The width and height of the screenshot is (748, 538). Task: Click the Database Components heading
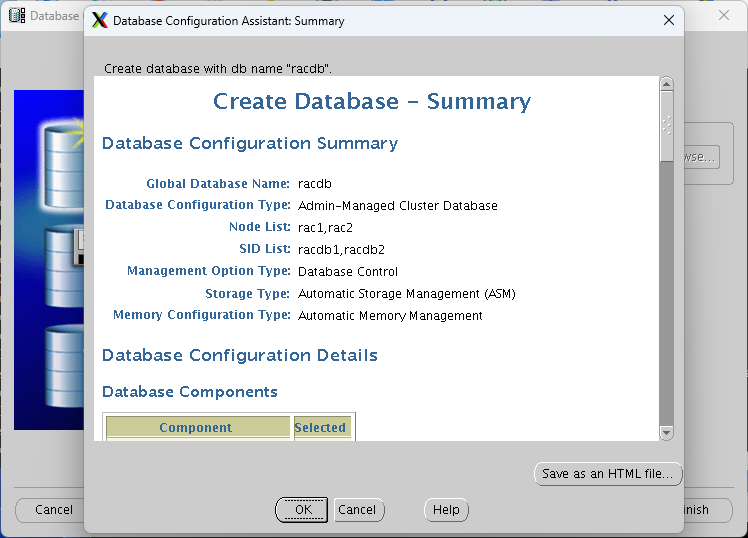(190, 392)
